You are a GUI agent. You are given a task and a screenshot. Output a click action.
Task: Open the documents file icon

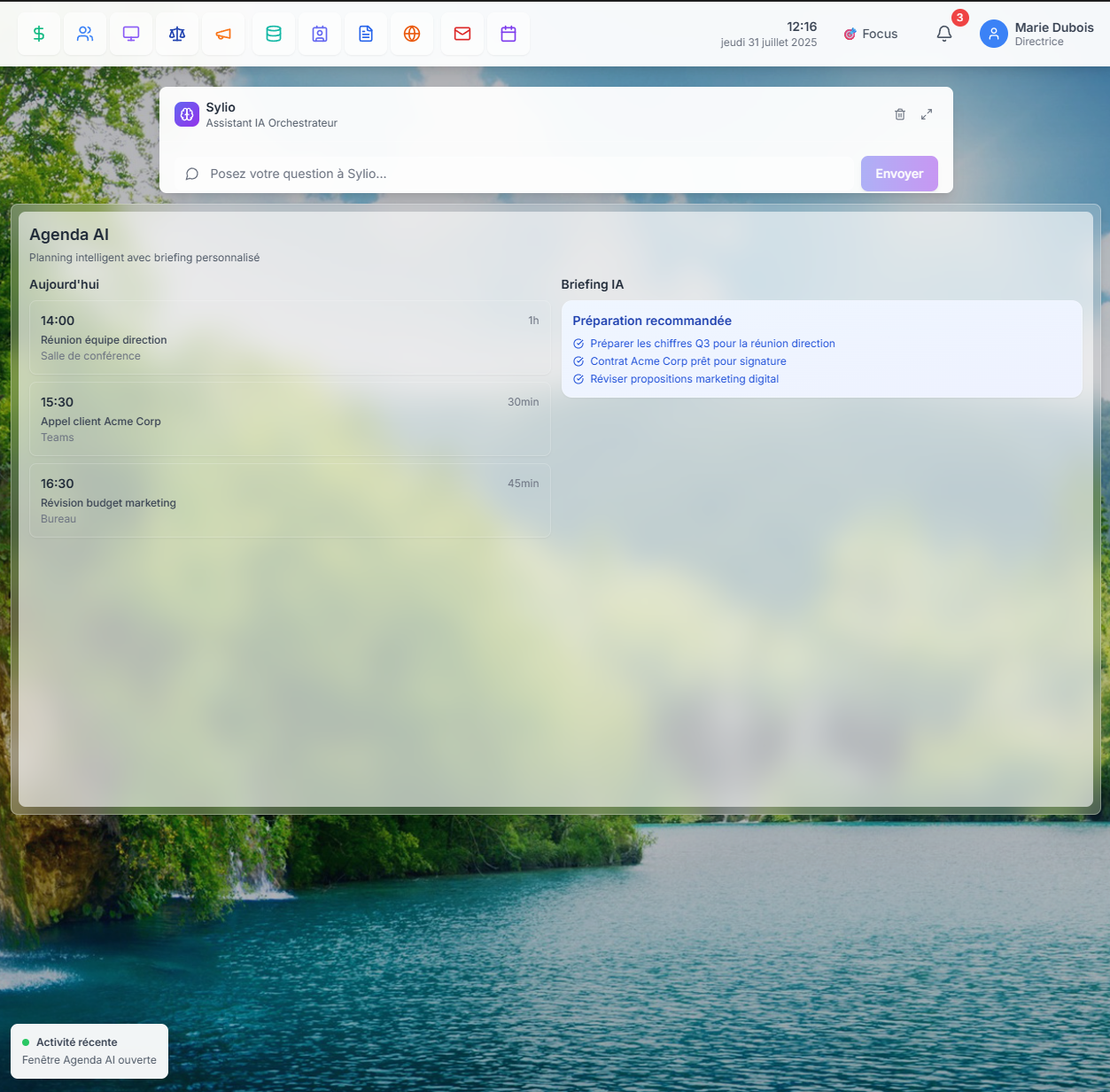[x=366, y=34]
